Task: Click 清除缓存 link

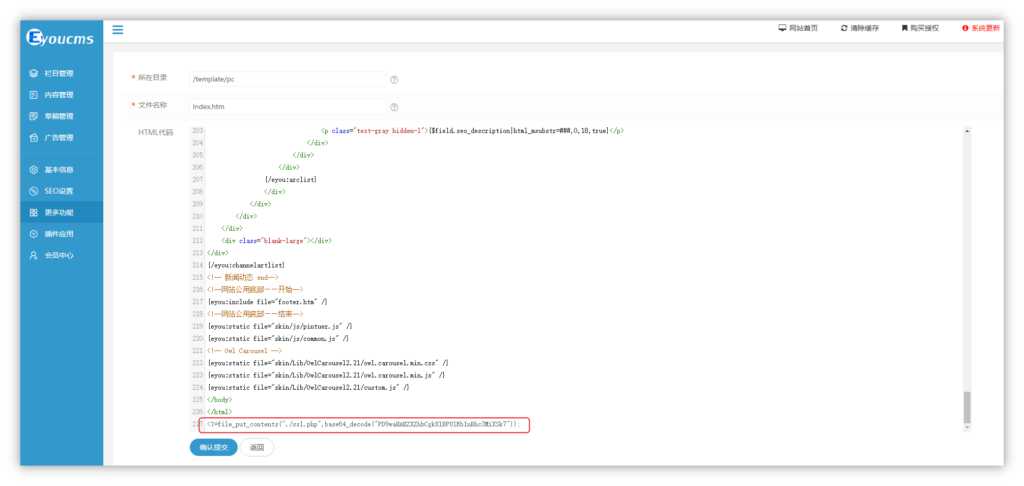Action: coord(865,28)
